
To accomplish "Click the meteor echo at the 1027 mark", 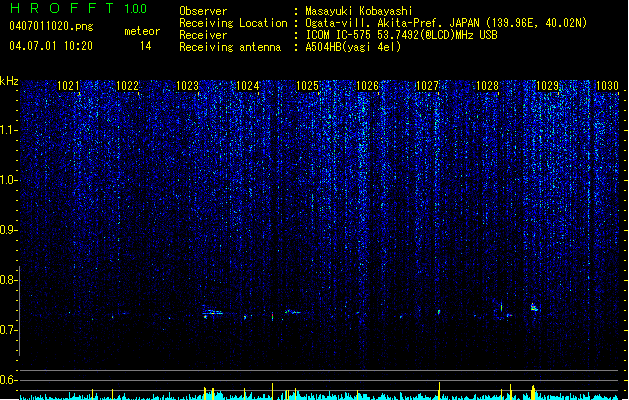I will point(439,312).
